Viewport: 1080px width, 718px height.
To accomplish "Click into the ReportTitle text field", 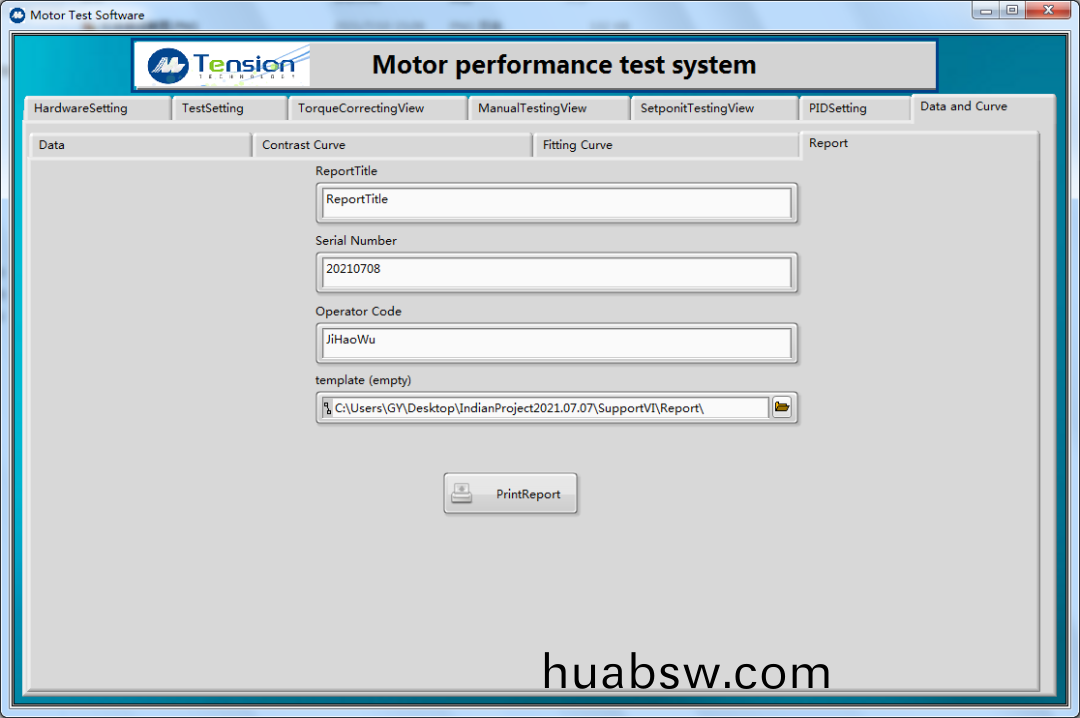I will tap(556, 203).
